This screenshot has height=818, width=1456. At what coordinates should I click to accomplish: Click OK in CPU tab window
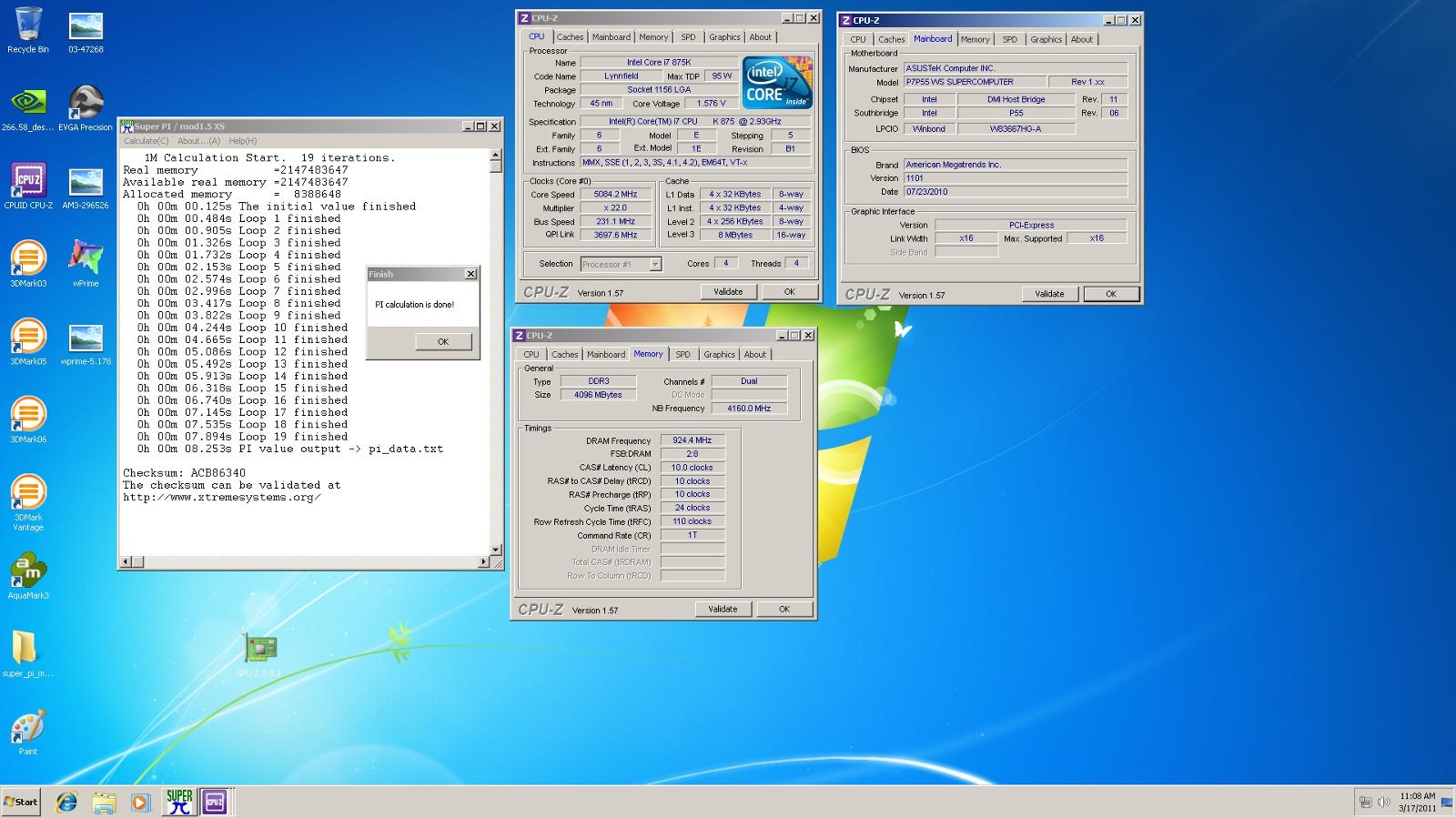789,292
